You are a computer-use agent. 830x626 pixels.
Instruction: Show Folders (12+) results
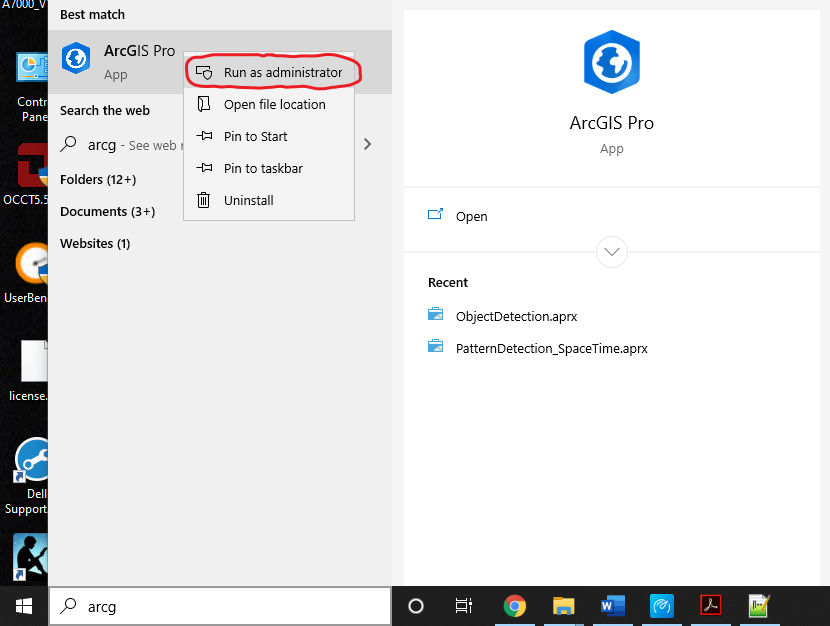pyautogui.click(x=98, y=180)
